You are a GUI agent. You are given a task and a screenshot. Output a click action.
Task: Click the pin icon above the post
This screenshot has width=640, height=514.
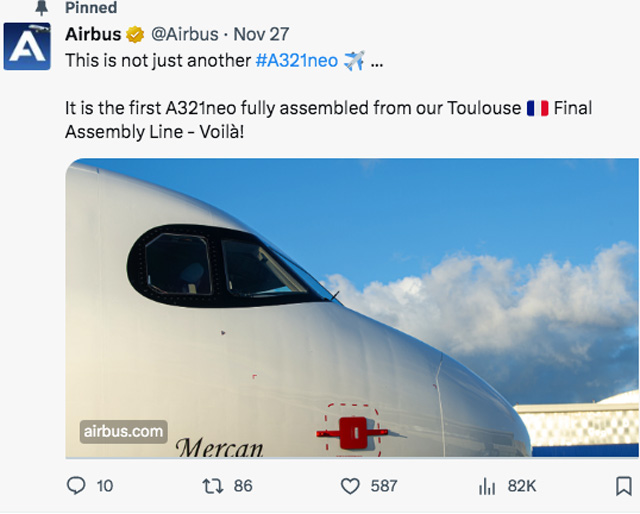point(41,7)
